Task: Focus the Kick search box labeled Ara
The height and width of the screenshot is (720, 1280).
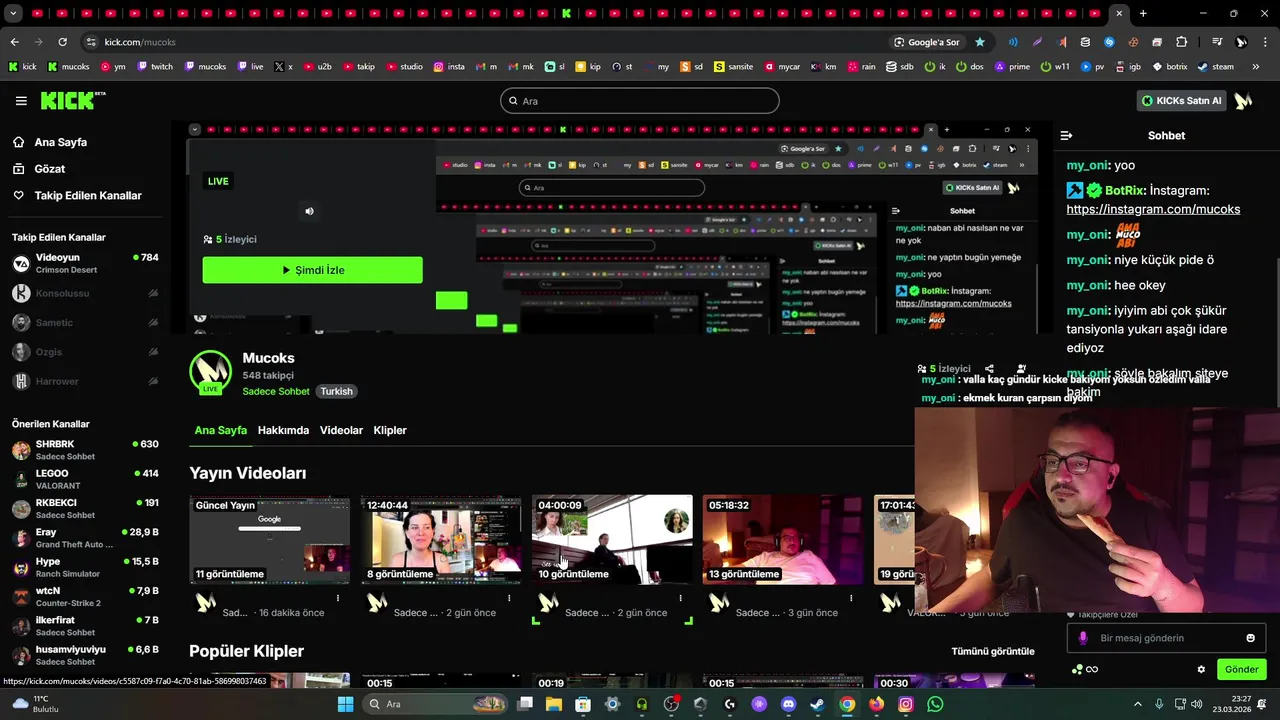Action: pyautogui.click(x=639, y=101)
